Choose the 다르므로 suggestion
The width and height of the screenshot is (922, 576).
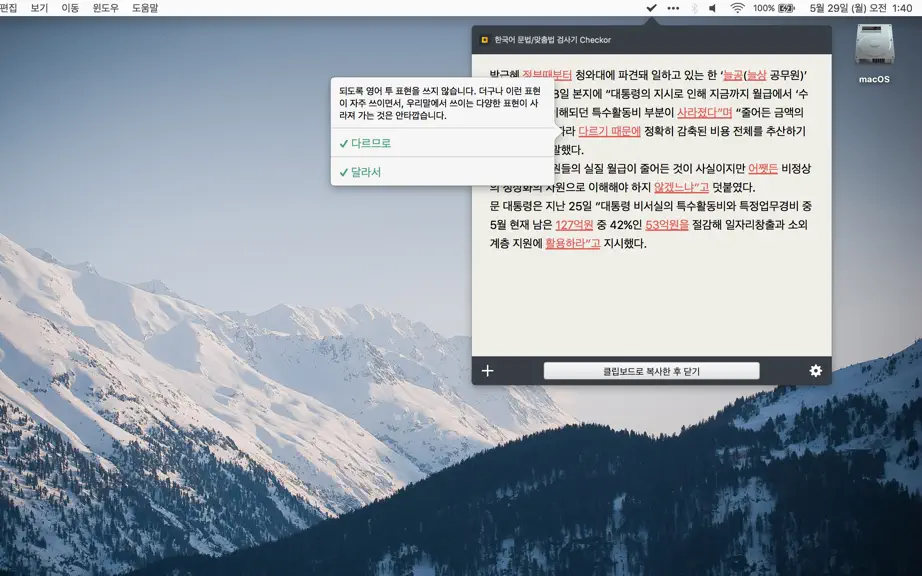(442, 143)
